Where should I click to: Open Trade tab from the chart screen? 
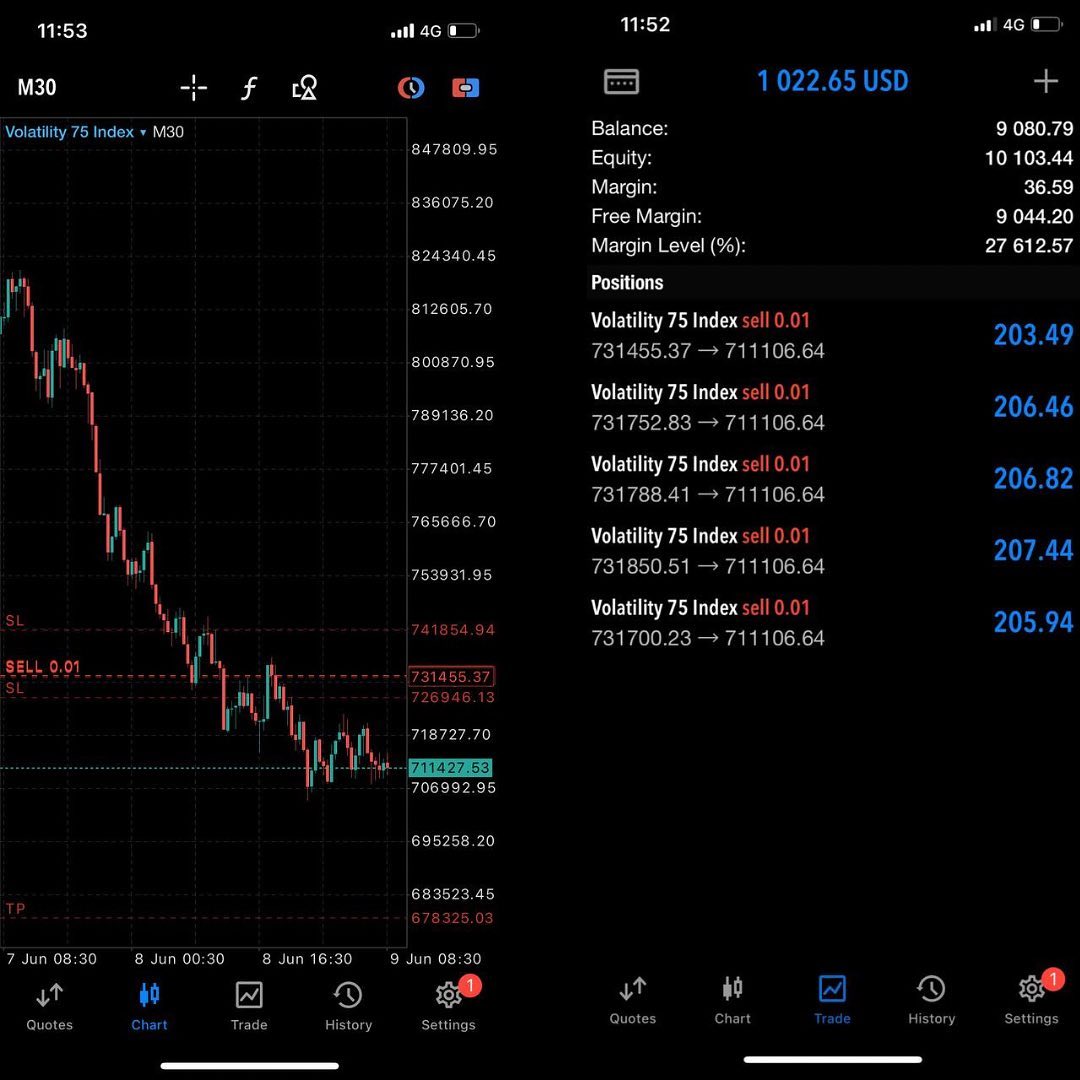(x=249, y=1006)
